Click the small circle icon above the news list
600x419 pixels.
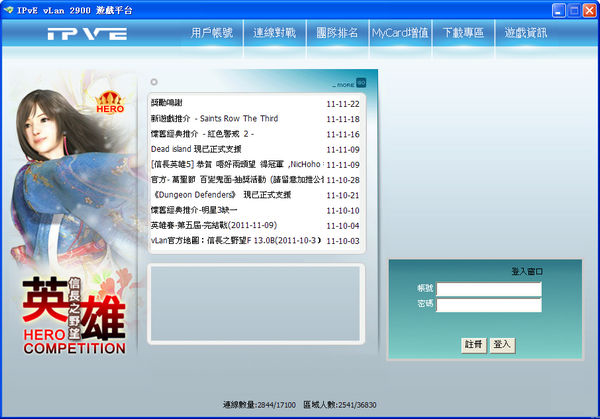(x=153, y=82)
